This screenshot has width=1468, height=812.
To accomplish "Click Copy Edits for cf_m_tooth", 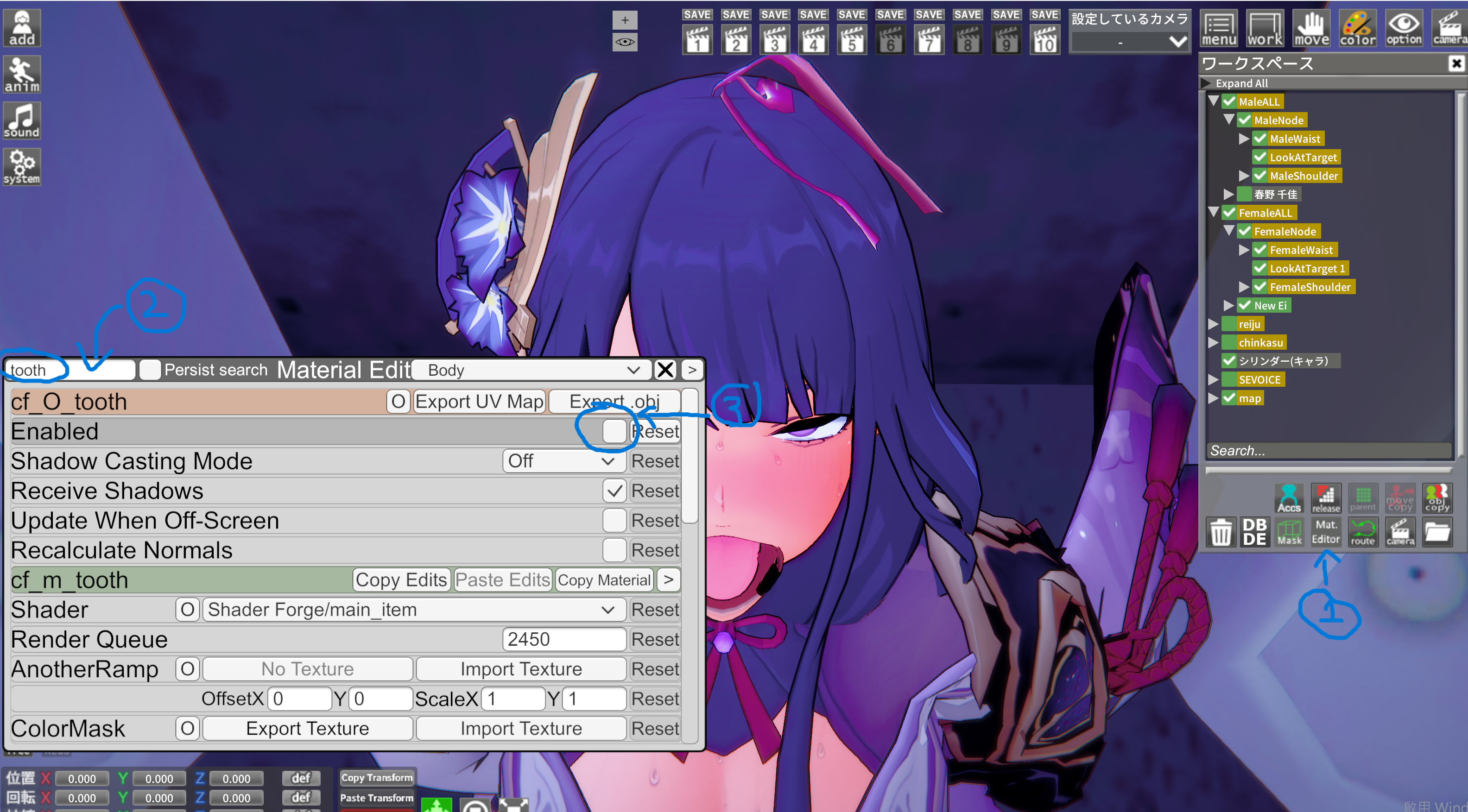I will (401, 579).
